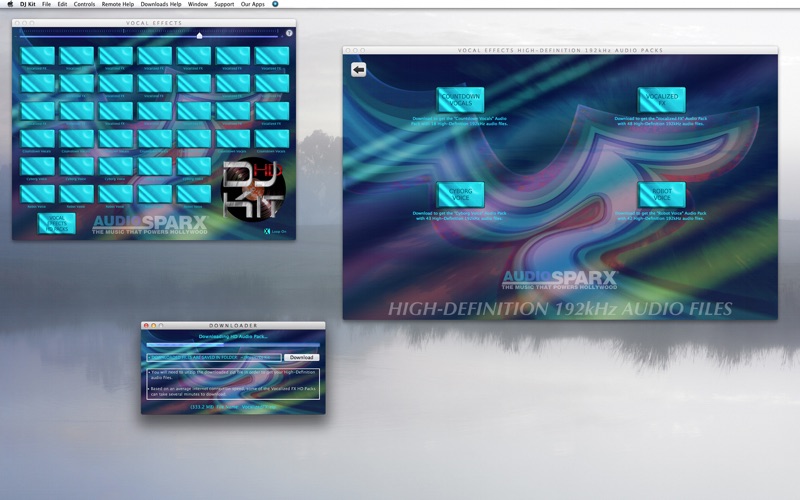Click the 'Downloading HD Audio Pack...' status text

[x=233, y=336]
